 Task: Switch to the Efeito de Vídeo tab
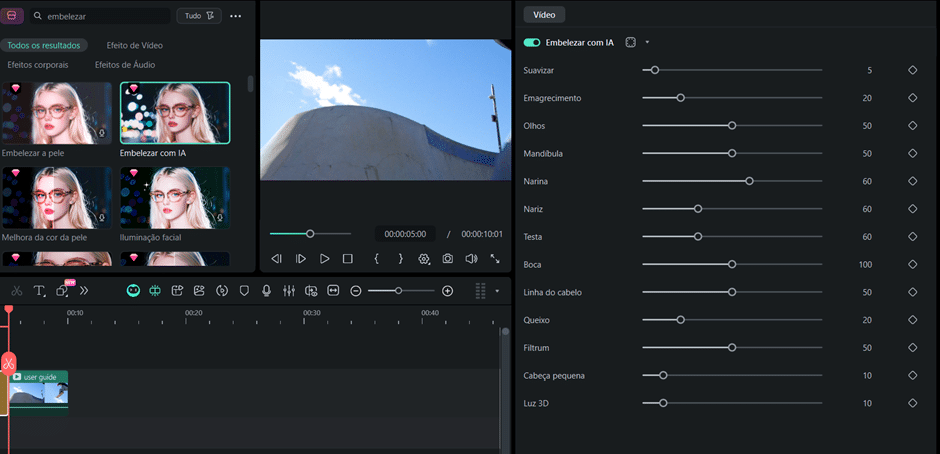(134, 45)
